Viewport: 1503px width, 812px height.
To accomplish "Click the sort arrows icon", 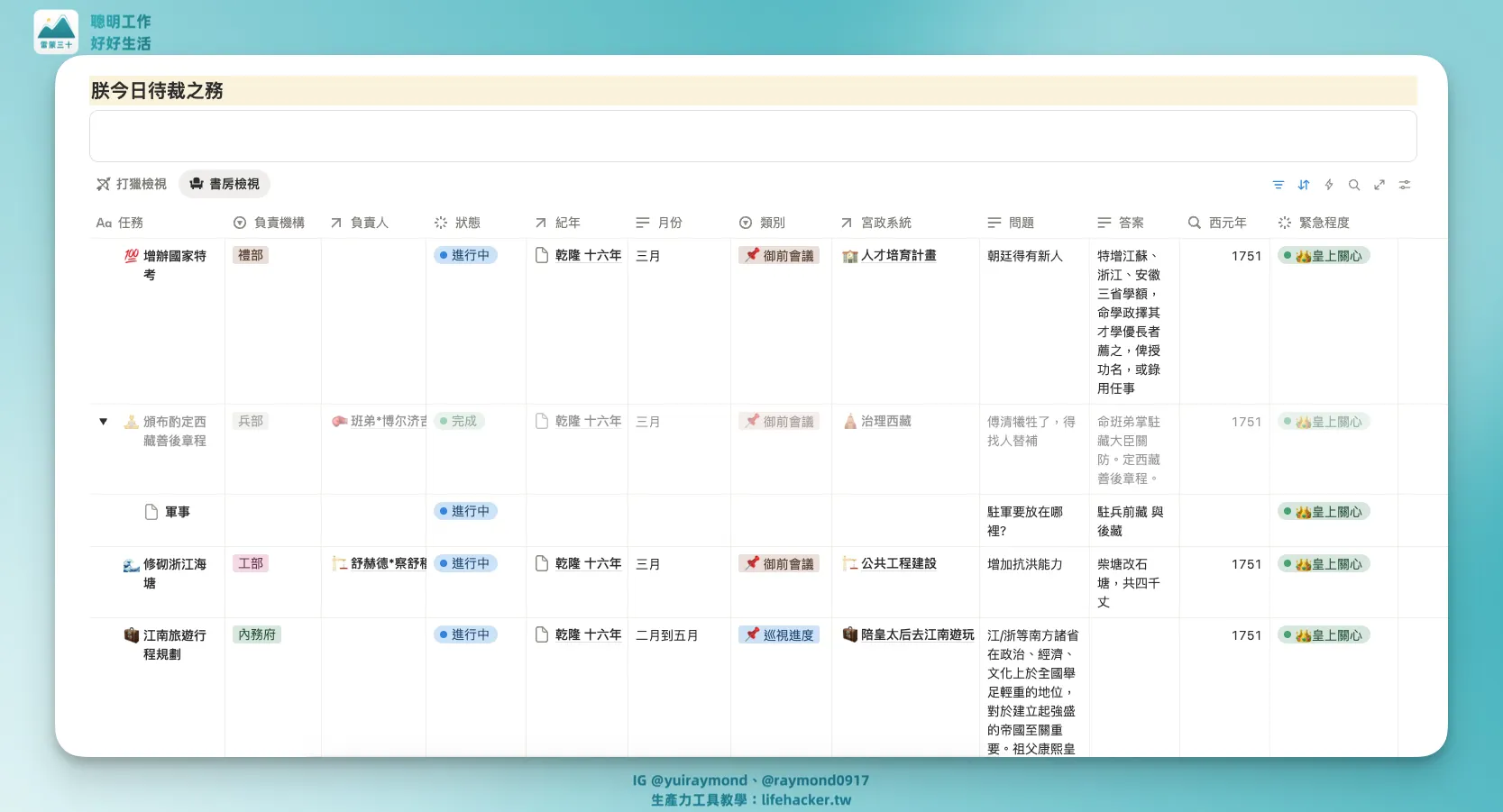I will (1303, 185).
